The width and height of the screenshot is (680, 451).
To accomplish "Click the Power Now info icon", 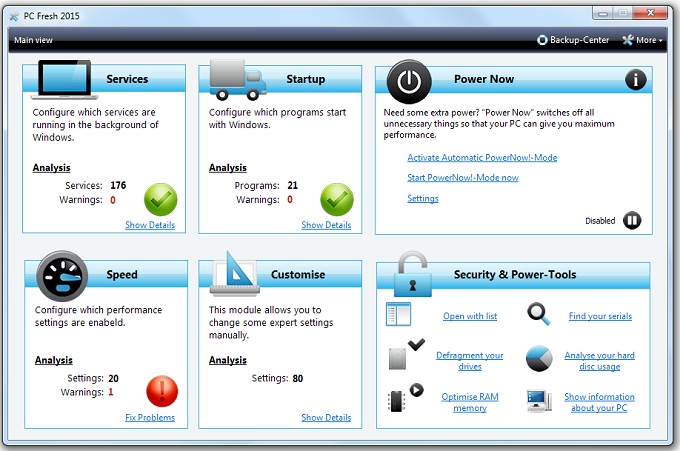I will [635, 80].
